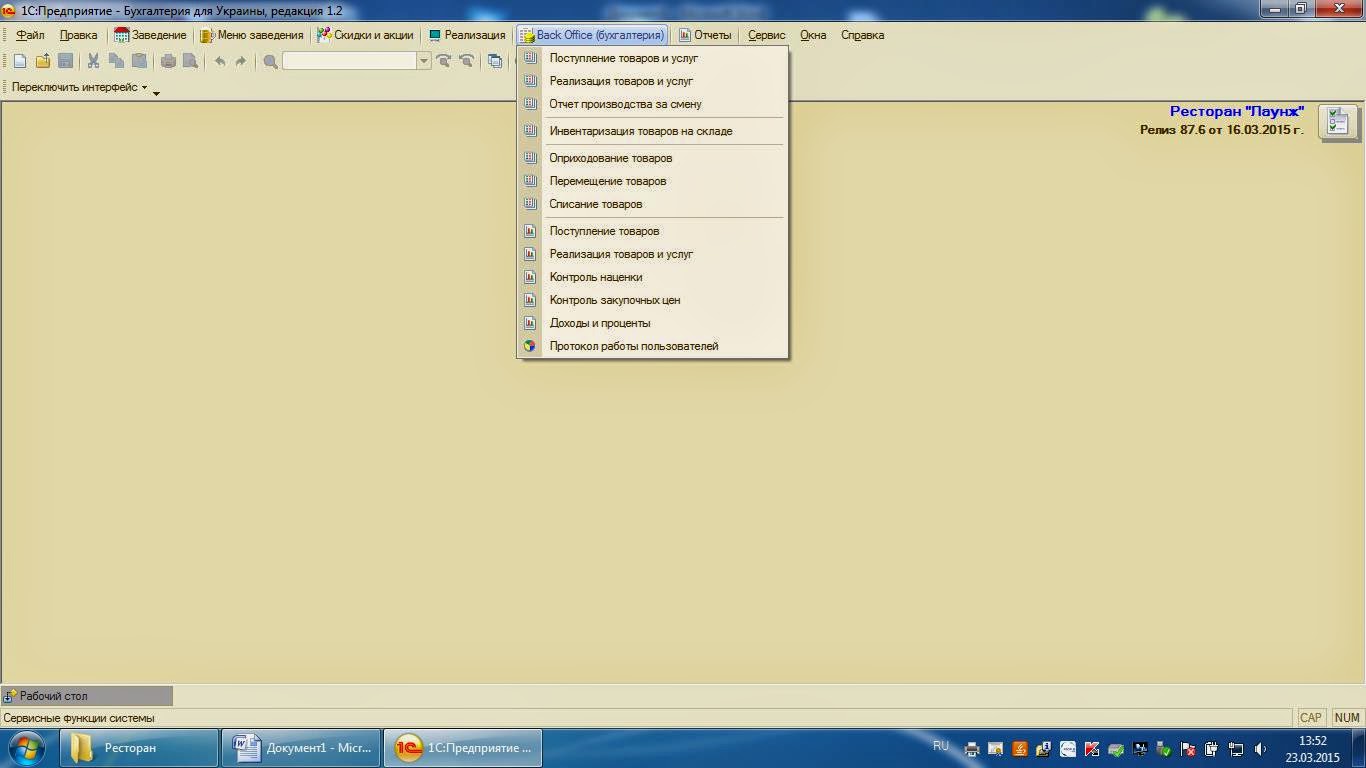Screen dimensions: 1366x768
Task: Click the Undo arrow icon
Action: click(x=219, y=61)
